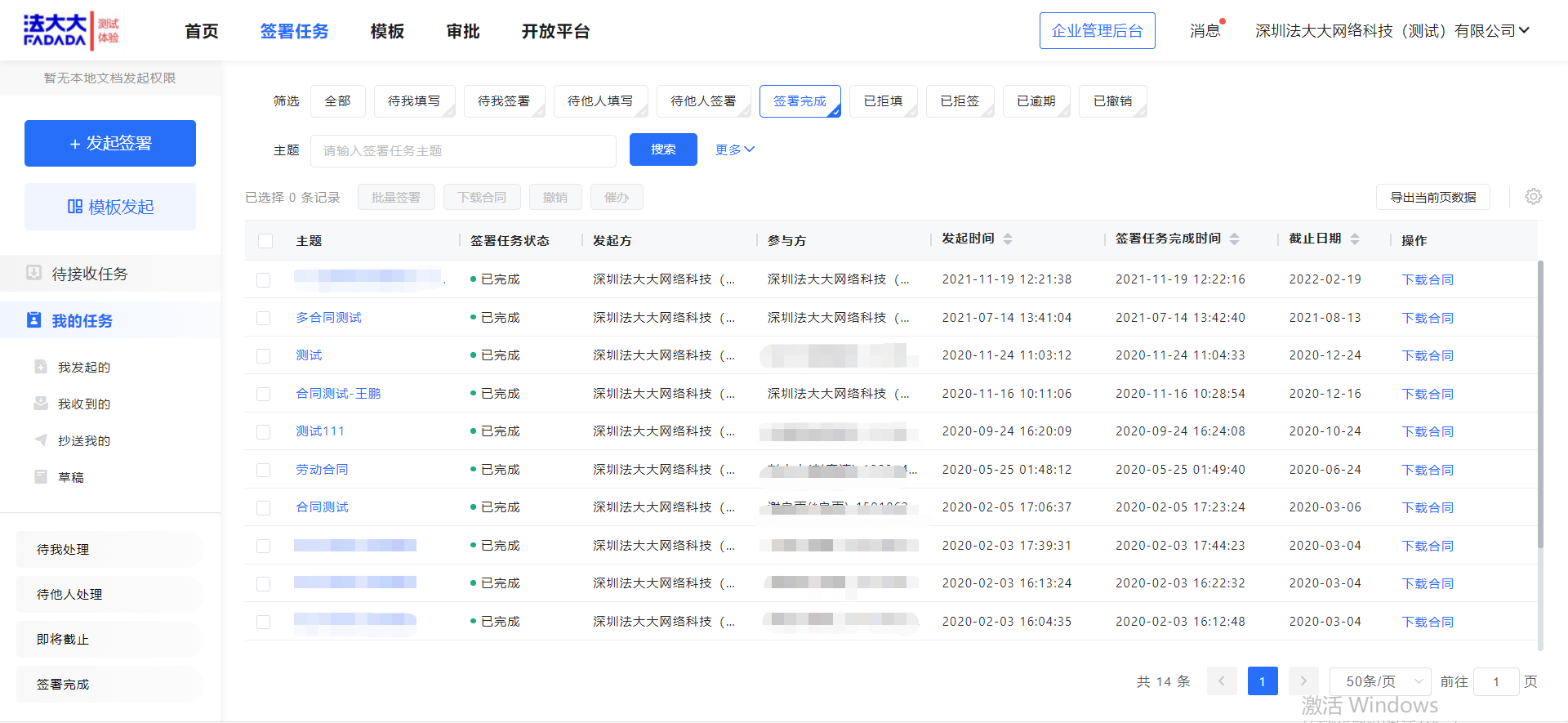Filter by 已撤销
This screenshot has width=1568, height=723.
coord(1112,101)
